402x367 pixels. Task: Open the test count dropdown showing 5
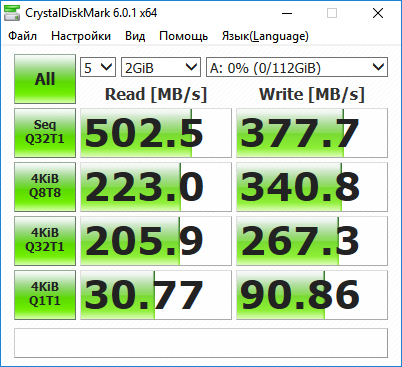click(98, 67)
